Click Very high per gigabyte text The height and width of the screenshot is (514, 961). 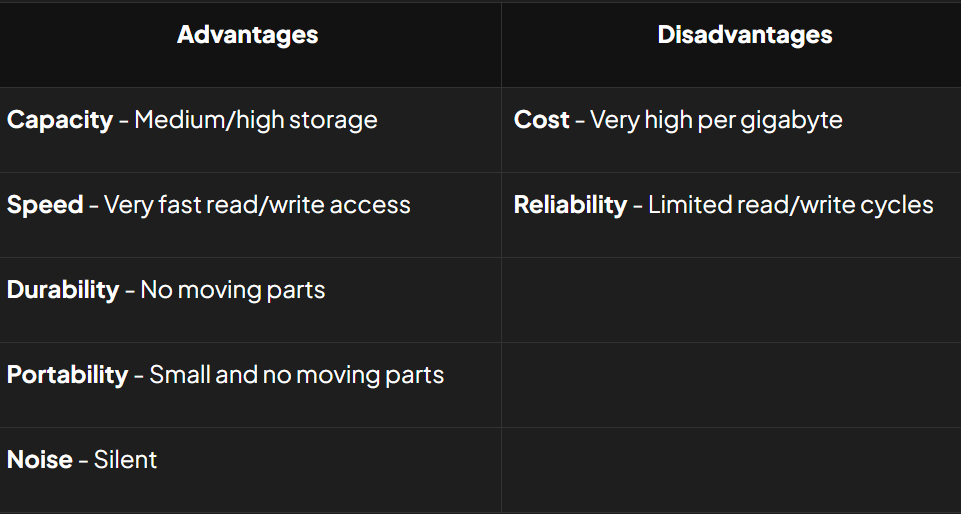716,120
